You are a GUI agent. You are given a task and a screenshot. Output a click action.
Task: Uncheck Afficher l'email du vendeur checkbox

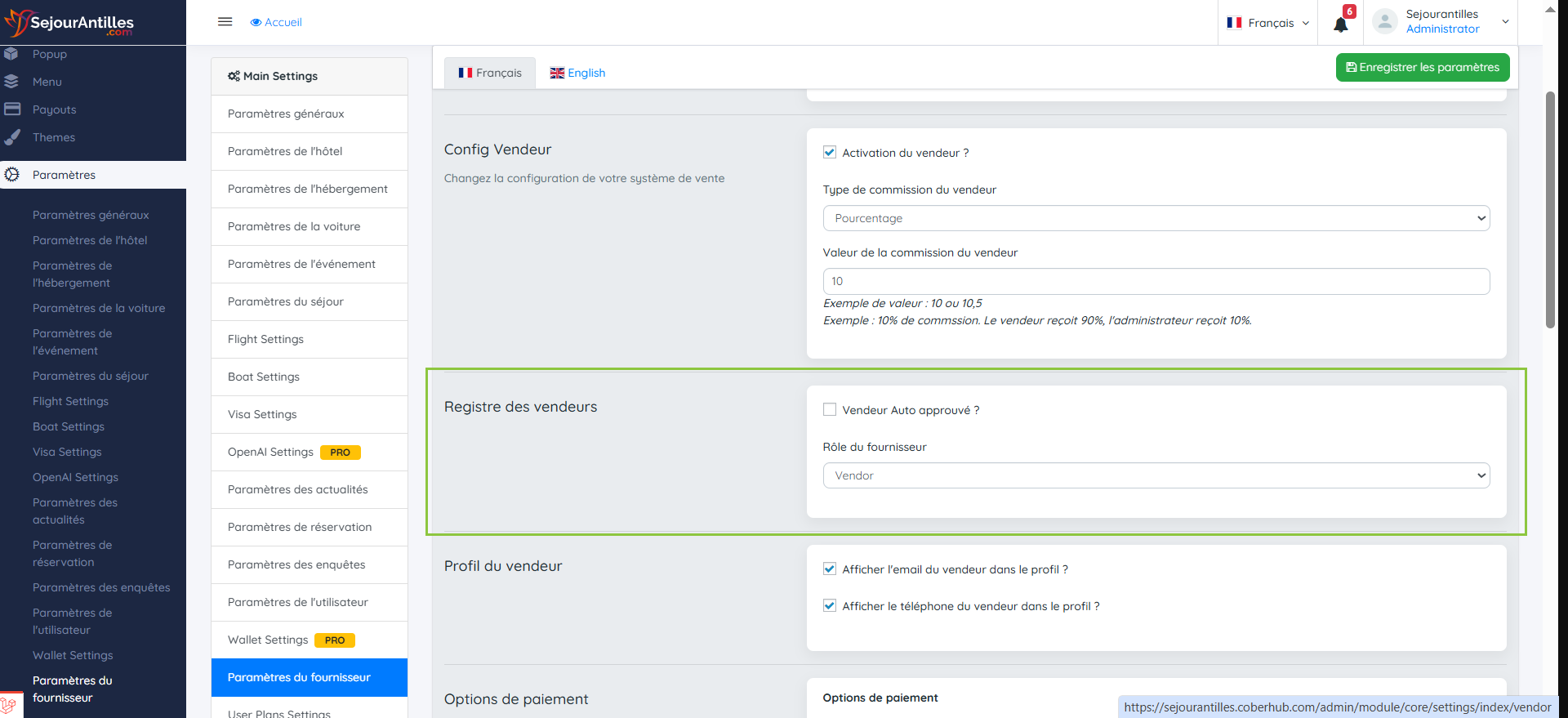pos(830,569)
